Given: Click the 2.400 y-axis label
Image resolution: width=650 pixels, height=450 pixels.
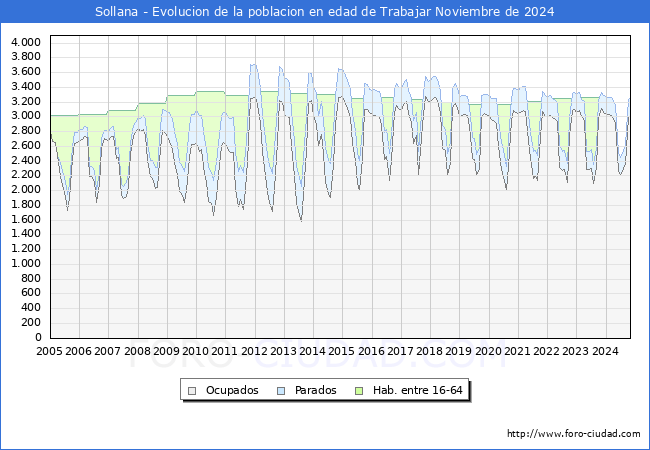Looking at the screenshot, I should coord(26,160).
